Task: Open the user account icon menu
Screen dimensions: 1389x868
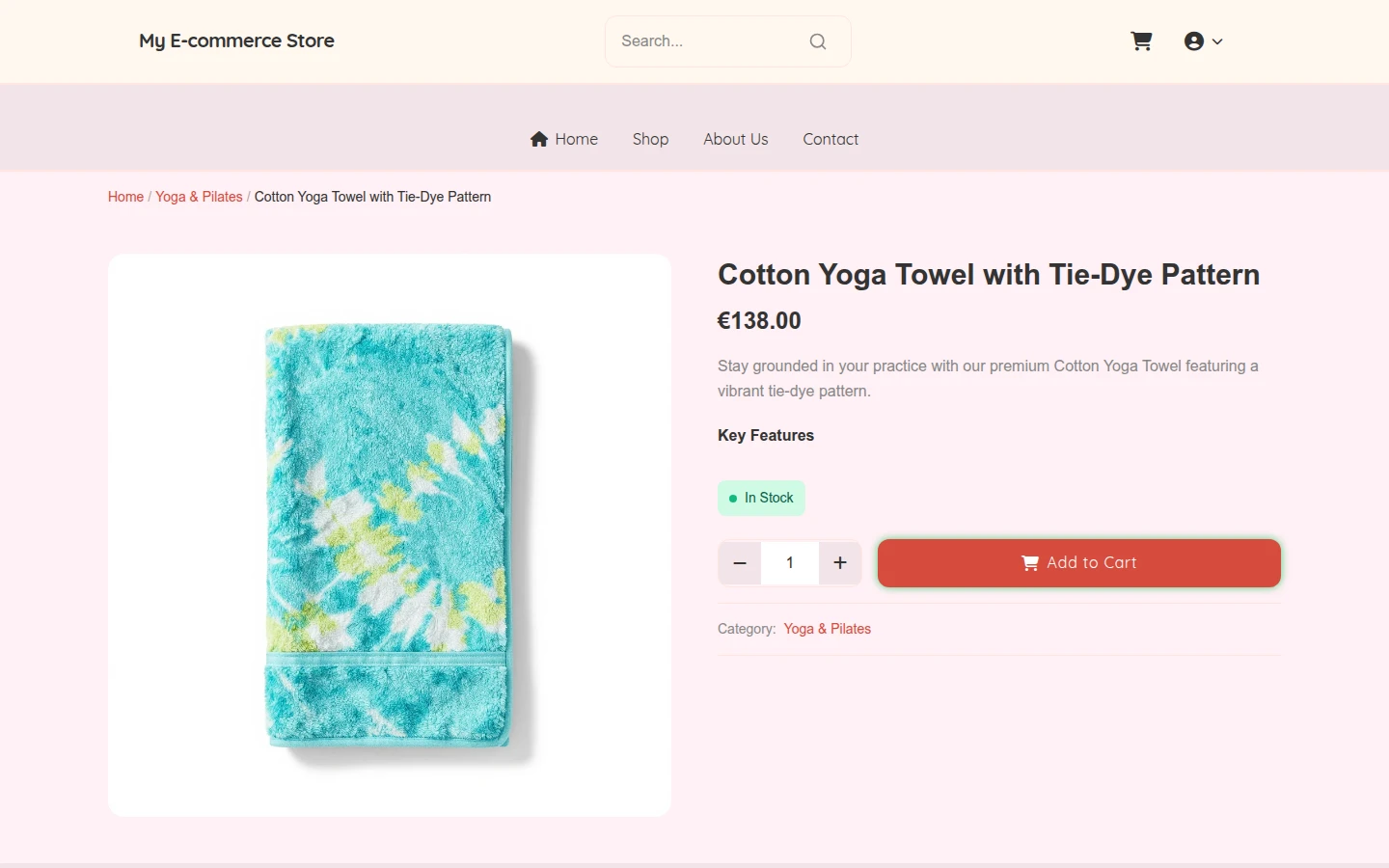Action: [1194, 41]
